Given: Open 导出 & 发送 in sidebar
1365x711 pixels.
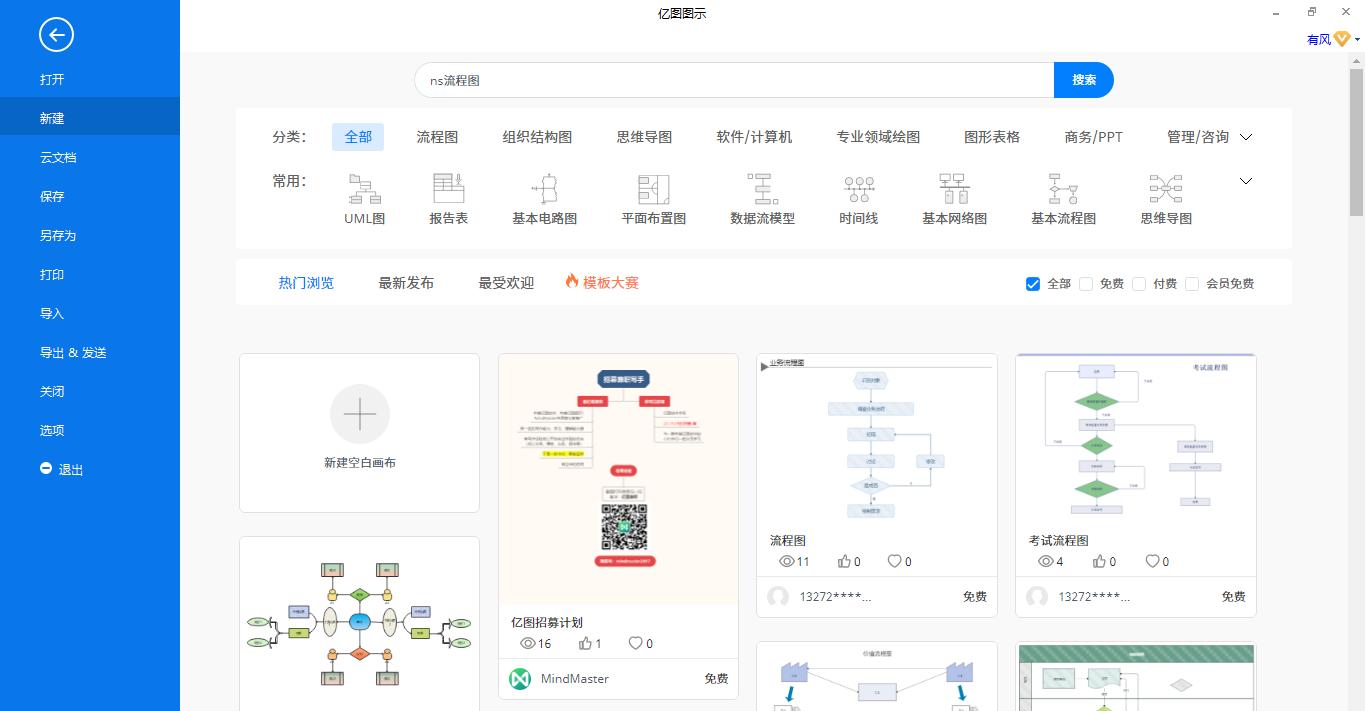Looking at the screenshot, I should (x=75, y=352).
